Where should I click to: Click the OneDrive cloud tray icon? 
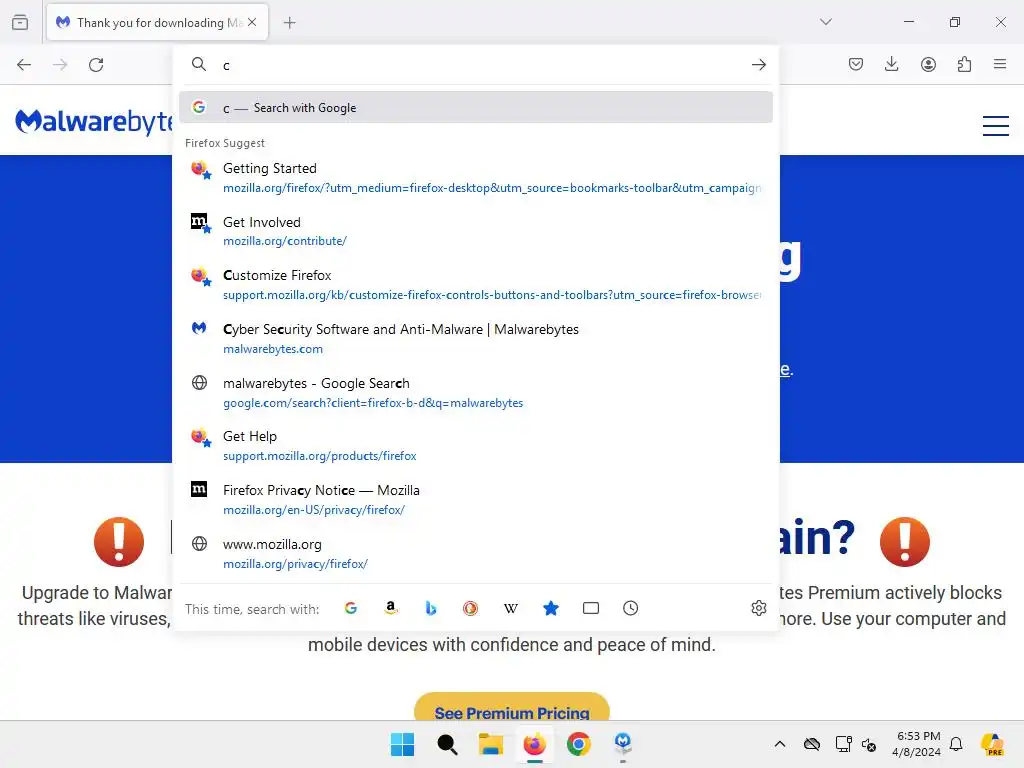(x=812, y=744)
